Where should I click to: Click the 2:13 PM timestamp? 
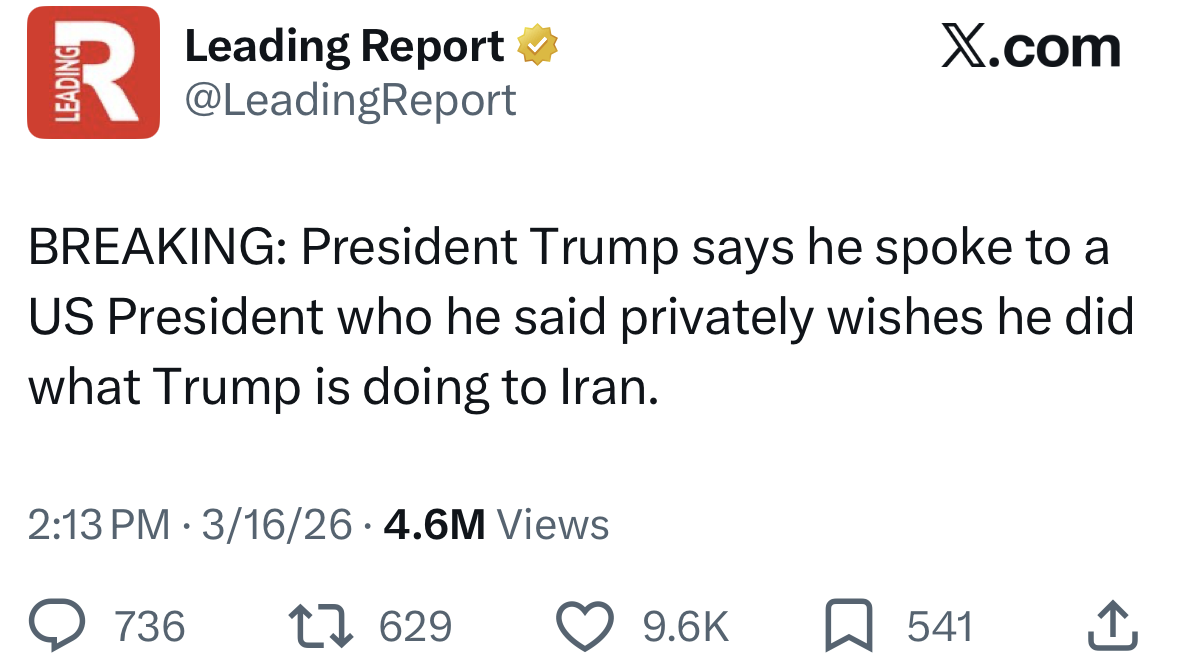pyautogui.click(x=99, y=524)
